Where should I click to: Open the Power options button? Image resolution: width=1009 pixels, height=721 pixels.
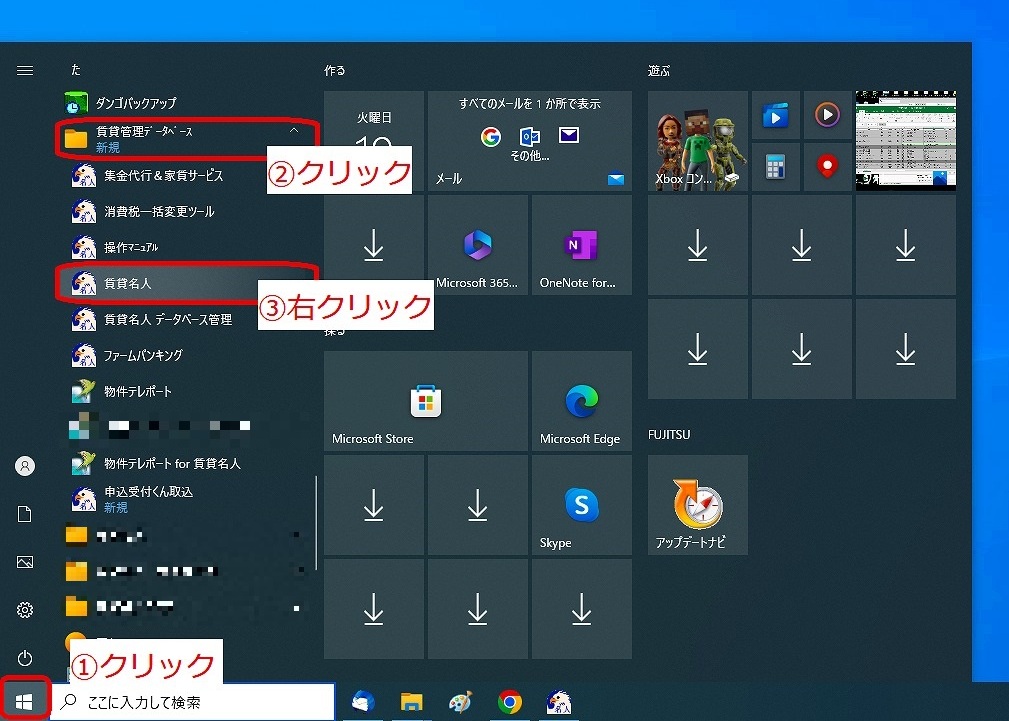[25, 658]
